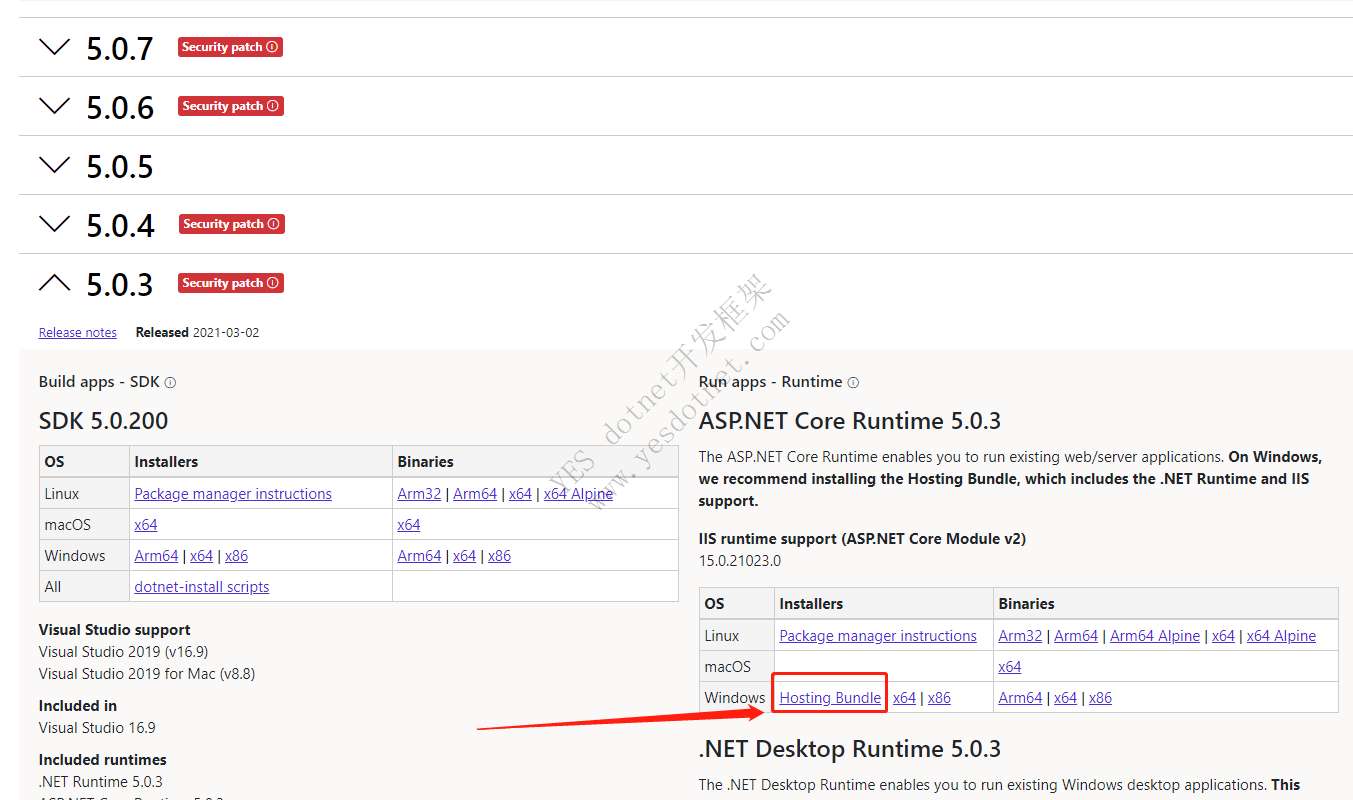Viewport: 1353px width, 800px height.
Task: Download SDK Windows x86 installer
Action: [x=237, y=556]
